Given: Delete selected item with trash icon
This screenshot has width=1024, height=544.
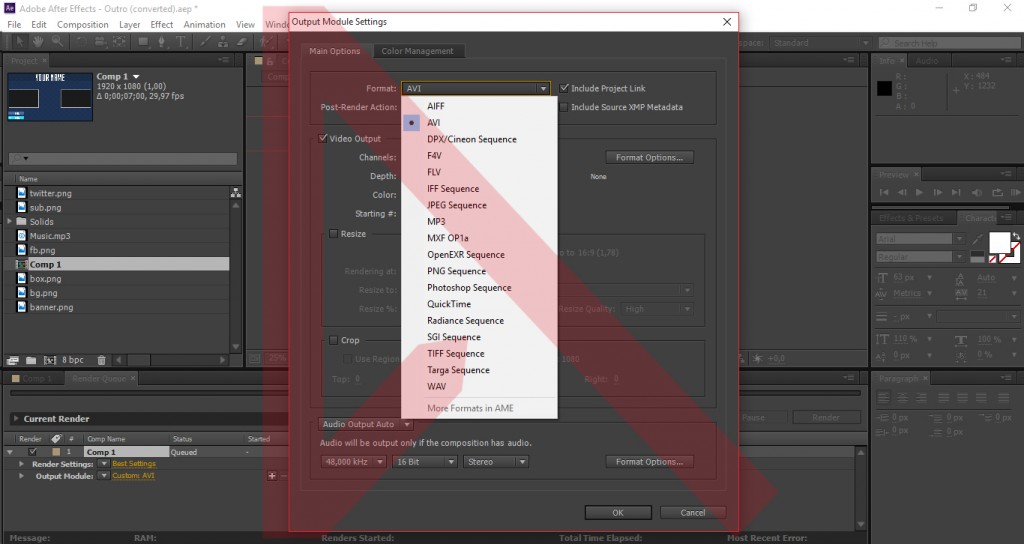Looking at the screenshot, I should click(101, 360).
